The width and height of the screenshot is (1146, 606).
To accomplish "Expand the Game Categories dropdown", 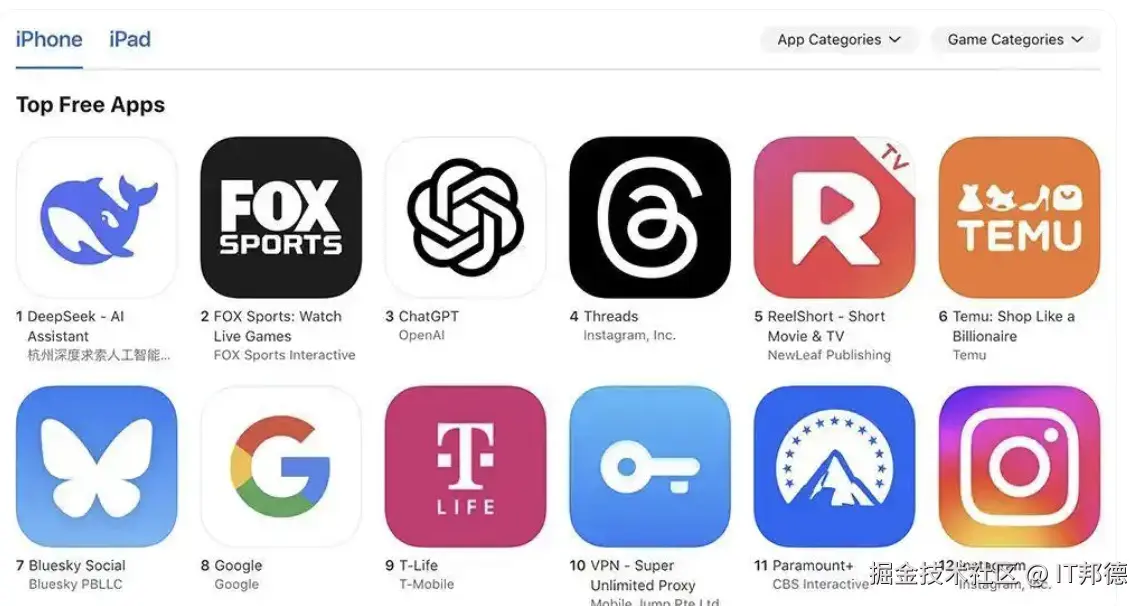I will click(1015, 39).
